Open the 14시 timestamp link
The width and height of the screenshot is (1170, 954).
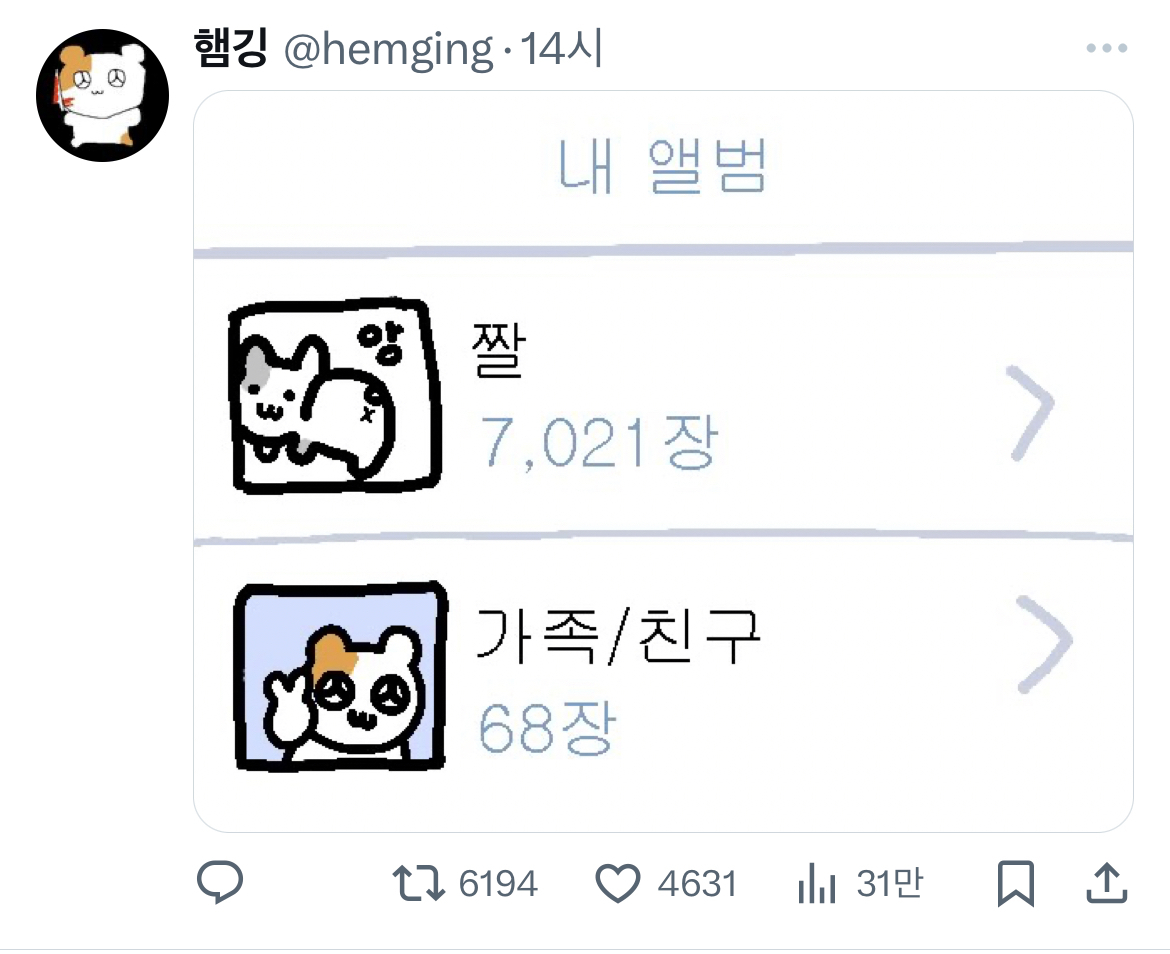[x=561, y=49]
